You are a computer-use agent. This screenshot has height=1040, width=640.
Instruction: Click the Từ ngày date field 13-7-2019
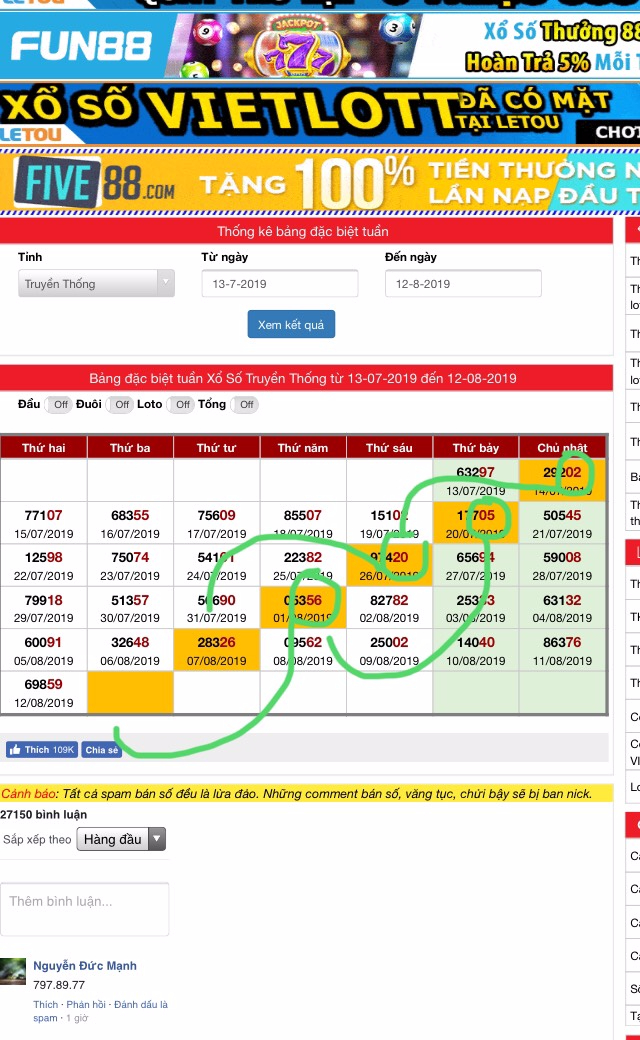click(279, 283)
